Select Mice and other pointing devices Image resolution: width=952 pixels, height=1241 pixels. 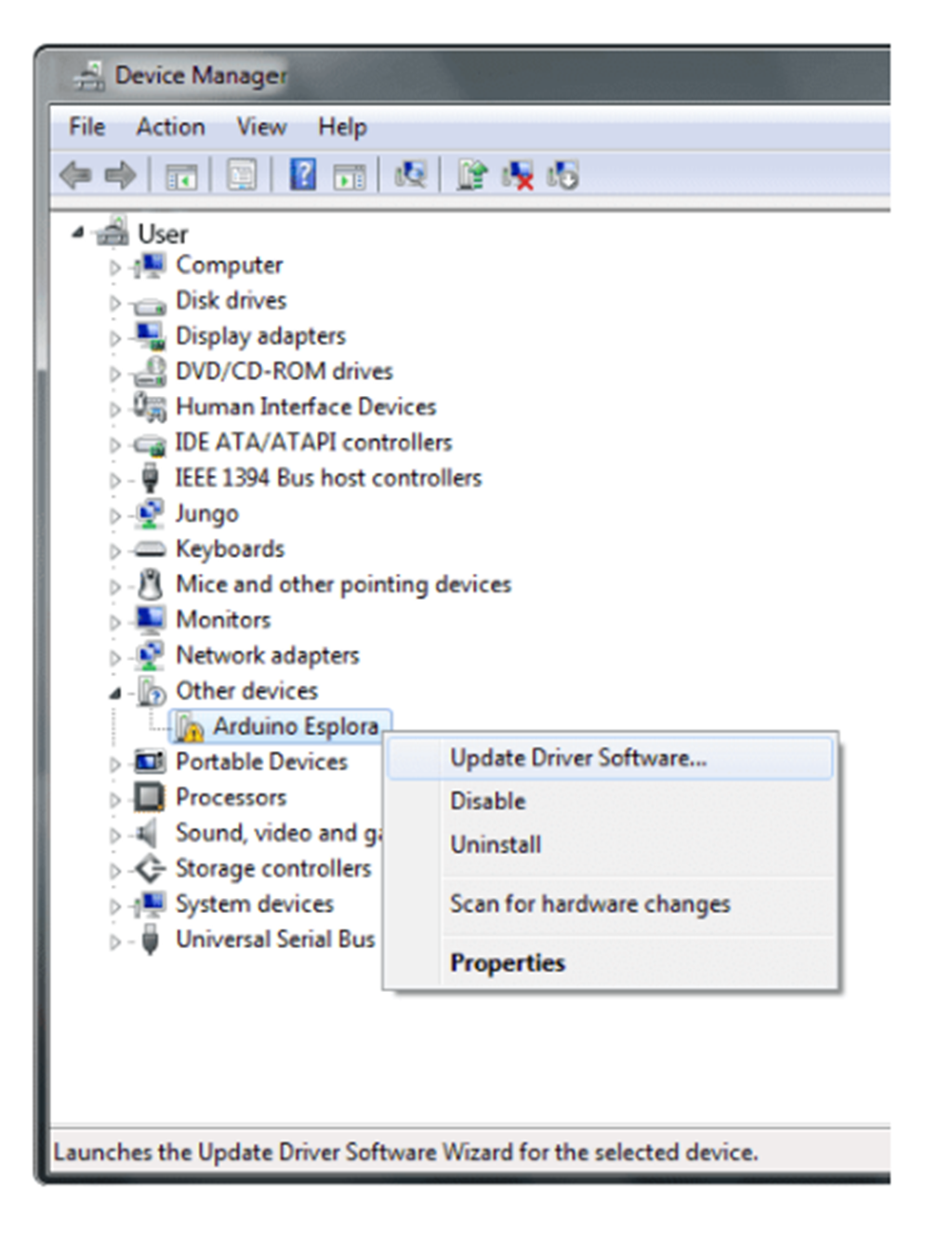tap(343, 585)
